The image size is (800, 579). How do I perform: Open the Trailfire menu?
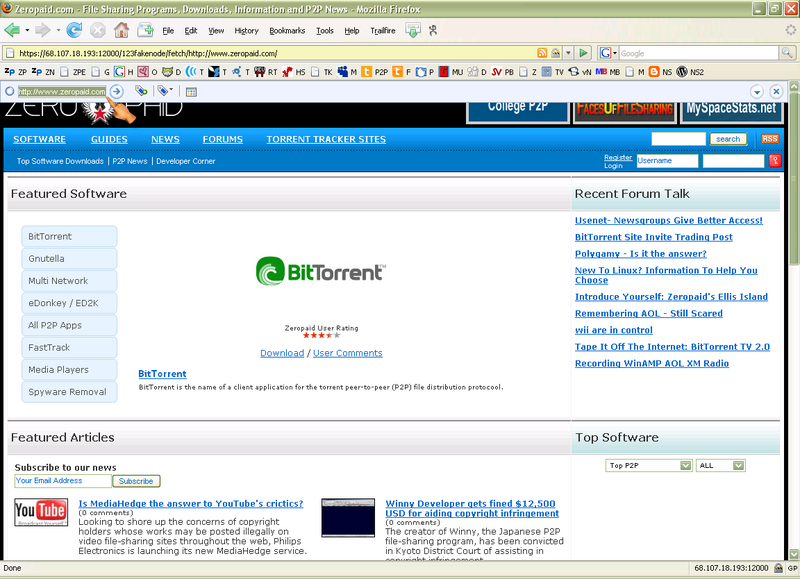[x=383, y=31]
